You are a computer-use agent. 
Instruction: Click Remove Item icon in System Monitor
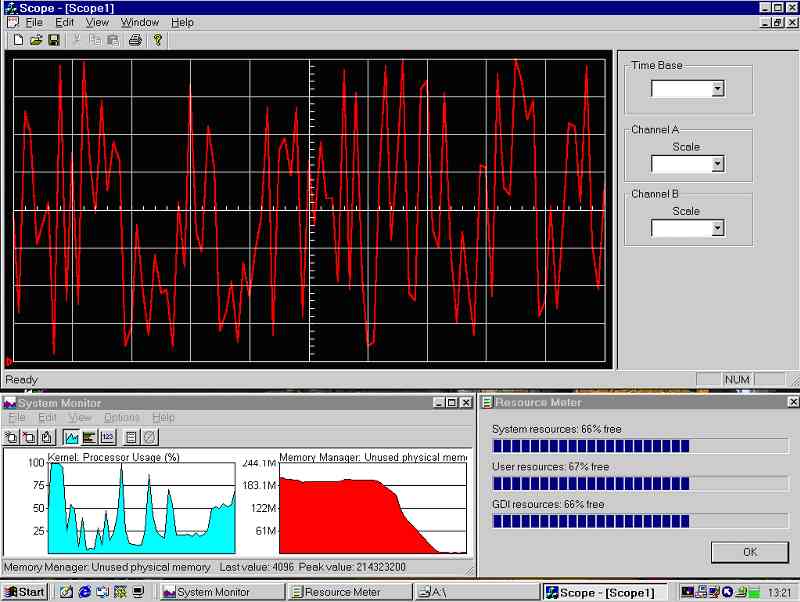tap(29, 437)
